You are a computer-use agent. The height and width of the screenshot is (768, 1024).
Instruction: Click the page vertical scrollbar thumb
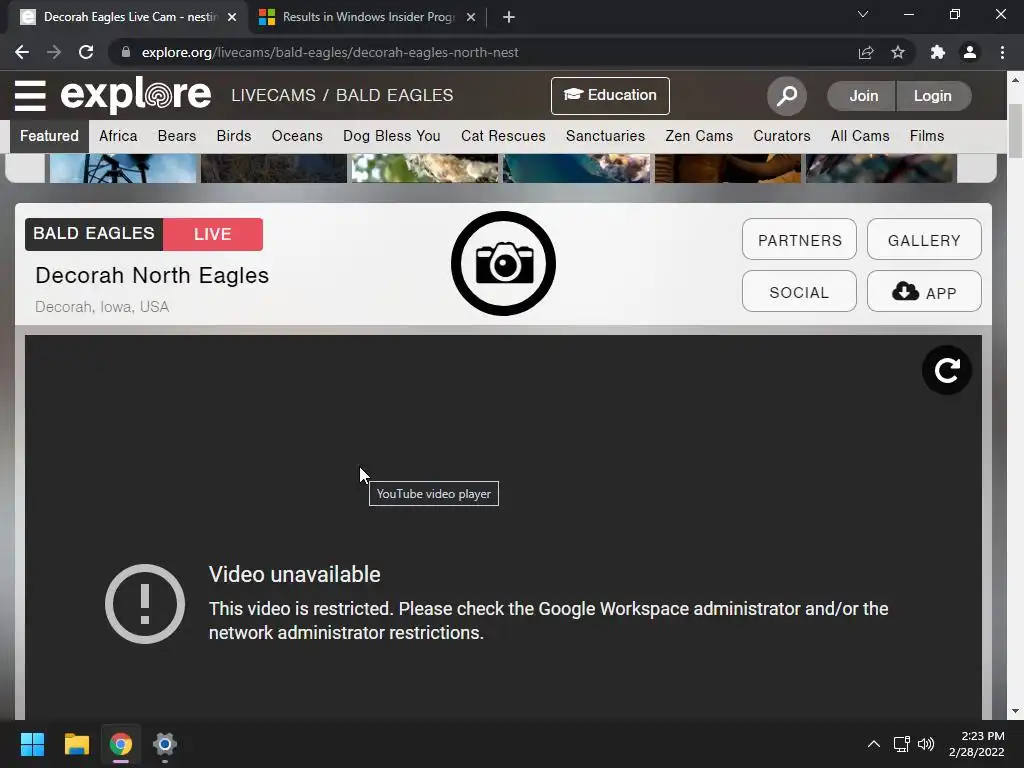(x=1015, y=131)
